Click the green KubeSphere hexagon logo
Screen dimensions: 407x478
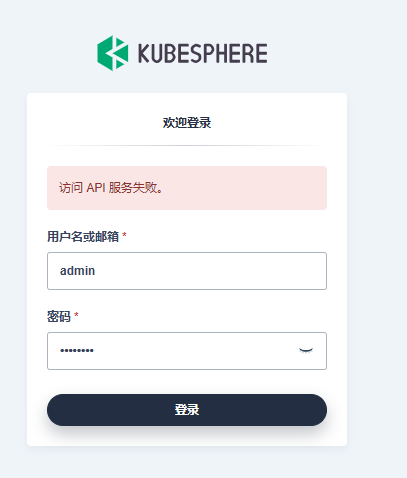113,53
